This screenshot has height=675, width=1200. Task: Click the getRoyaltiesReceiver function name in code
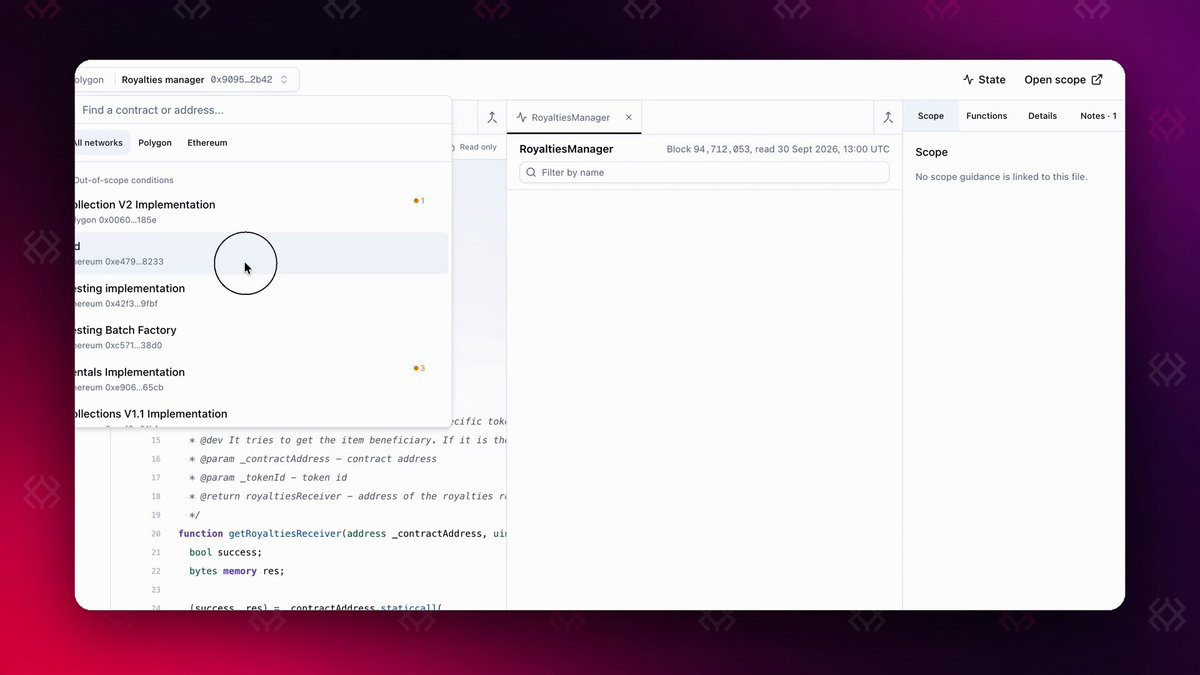(x=285, y=534)
